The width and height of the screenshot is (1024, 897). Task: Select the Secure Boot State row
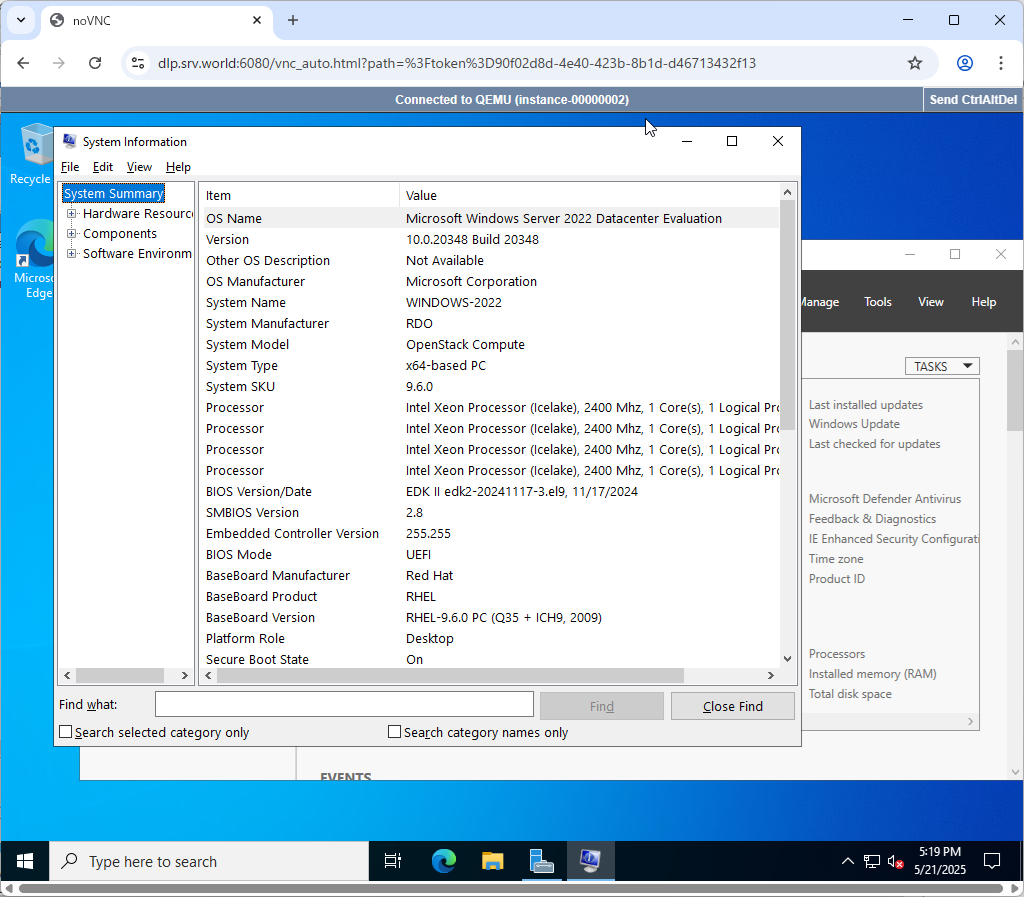point(491,659)
